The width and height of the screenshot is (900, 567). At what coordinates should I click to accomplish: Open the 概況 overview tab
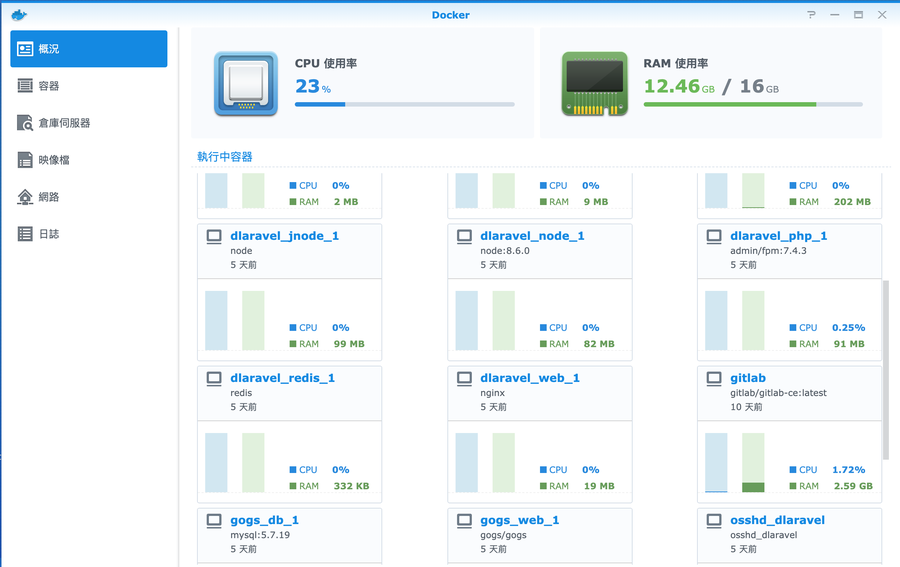[x=89, y=49]
